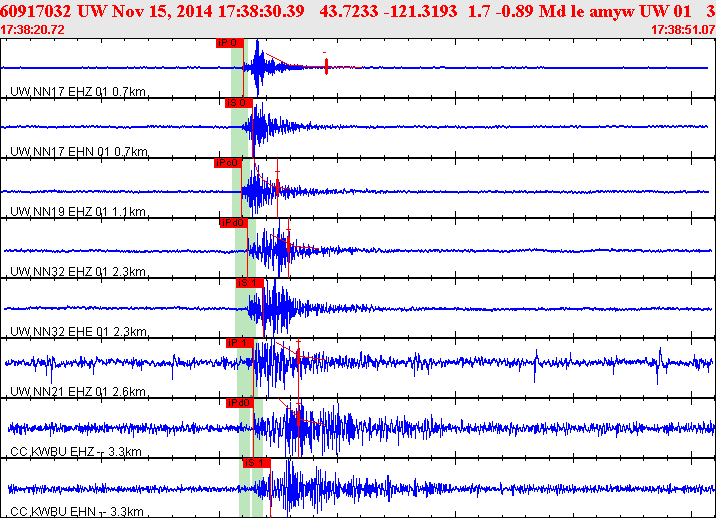Click the coda duration marker on KWBU EHZ

298,418
